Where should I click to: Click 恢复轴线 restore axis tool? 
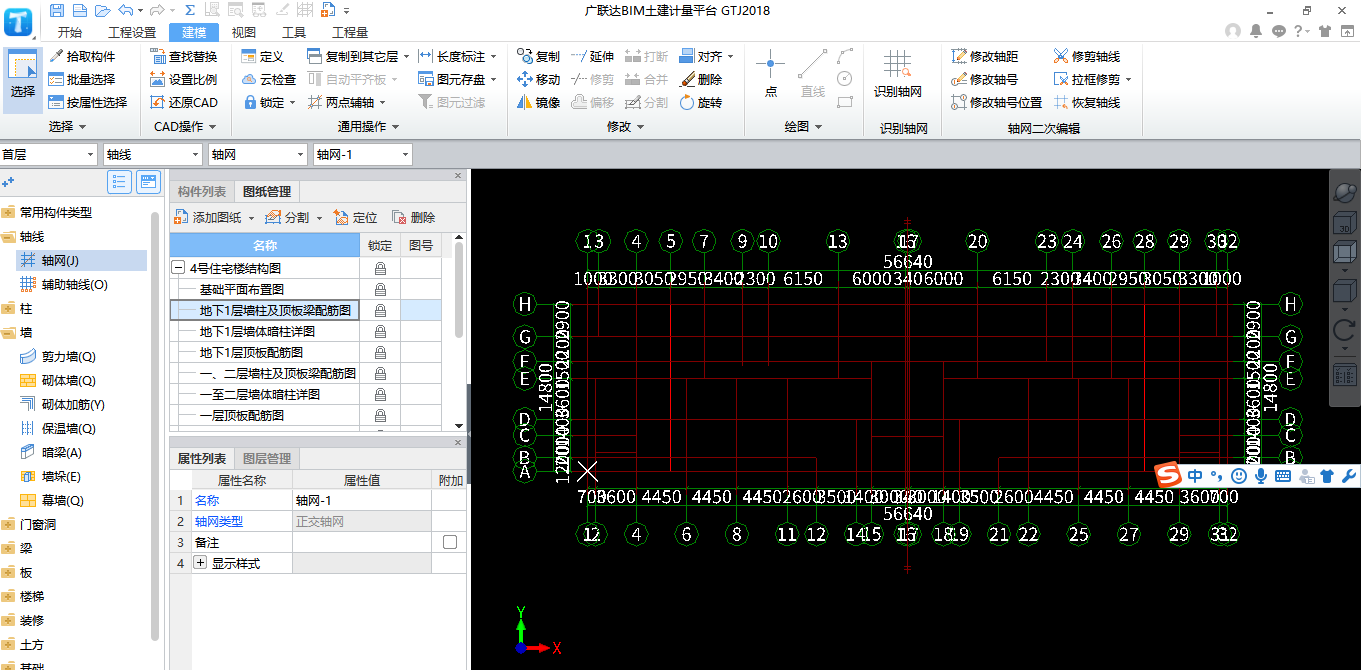pyautogui.click(x=1087, y=102)
